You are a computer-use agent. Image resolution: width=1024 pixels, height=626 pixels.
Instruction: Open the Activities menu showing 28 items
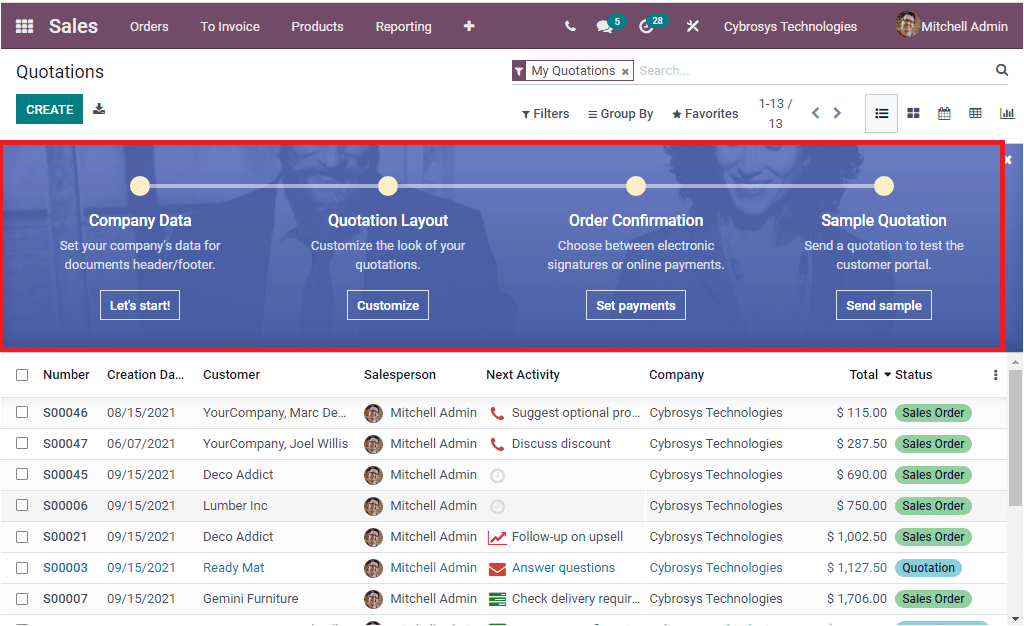pyautogui.click(x=648, y=26)
